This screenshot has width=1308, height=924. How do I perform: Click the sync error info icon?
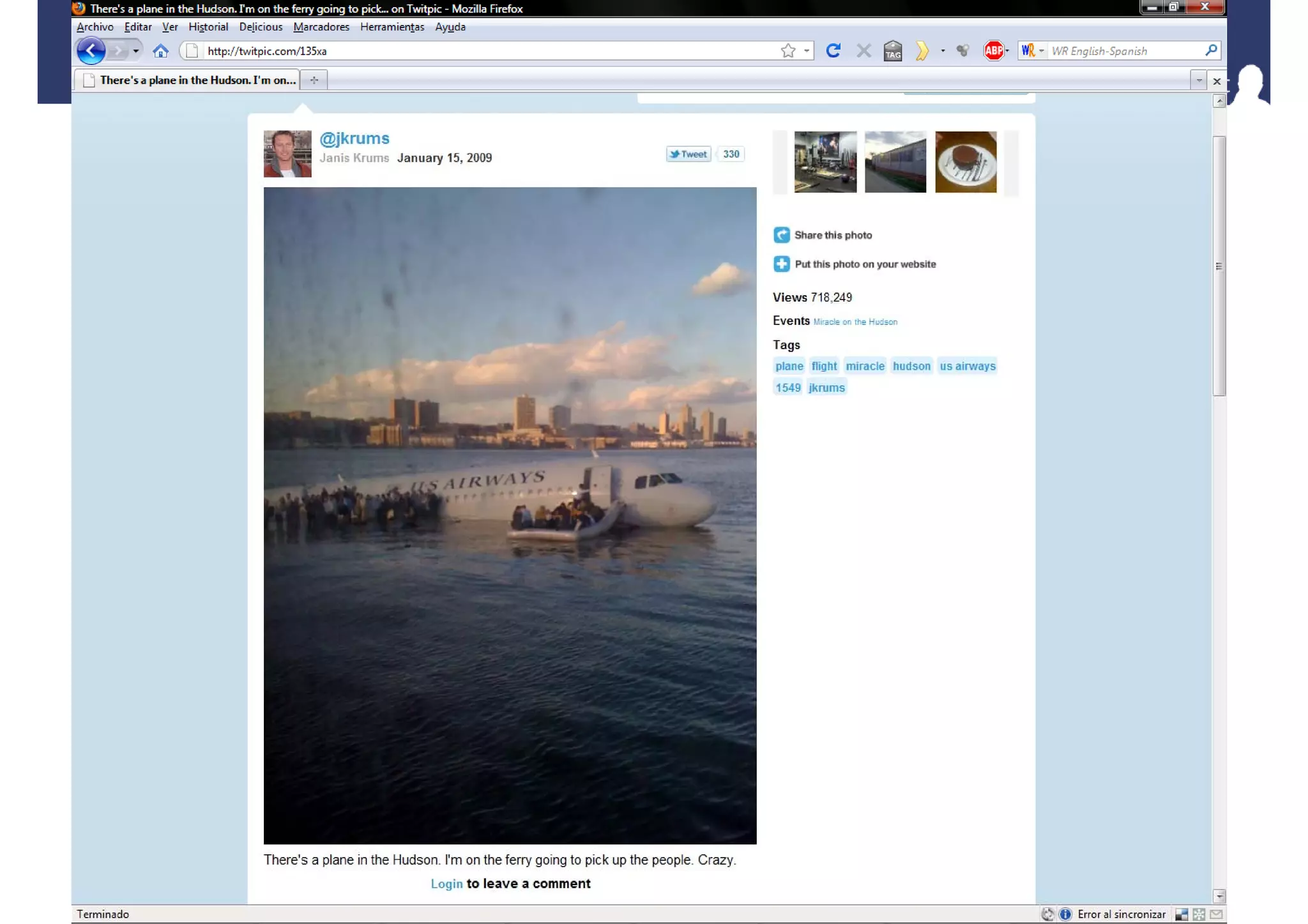[1065, 914]
